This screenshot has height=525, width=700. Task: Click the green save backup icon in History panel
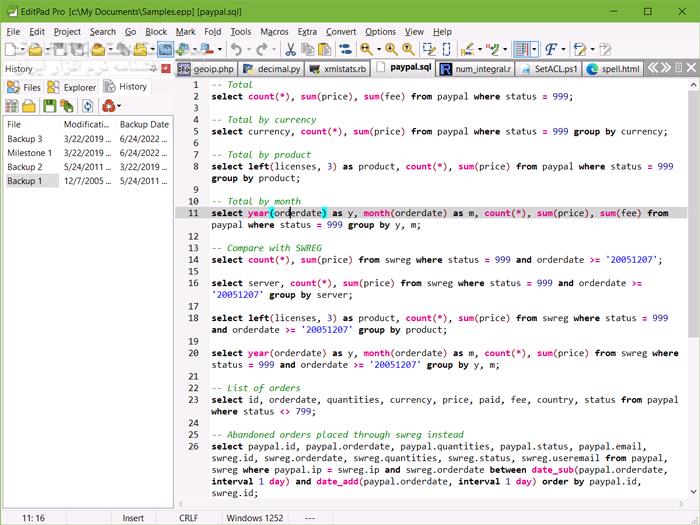(50, 106)
